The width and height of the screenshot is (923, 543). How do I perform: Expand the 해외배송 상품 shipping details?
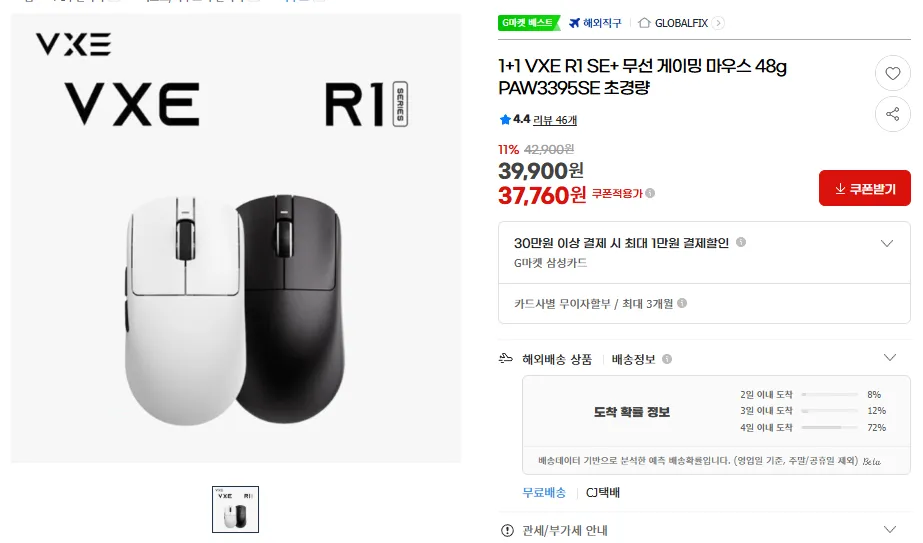(x=890, y=358)
